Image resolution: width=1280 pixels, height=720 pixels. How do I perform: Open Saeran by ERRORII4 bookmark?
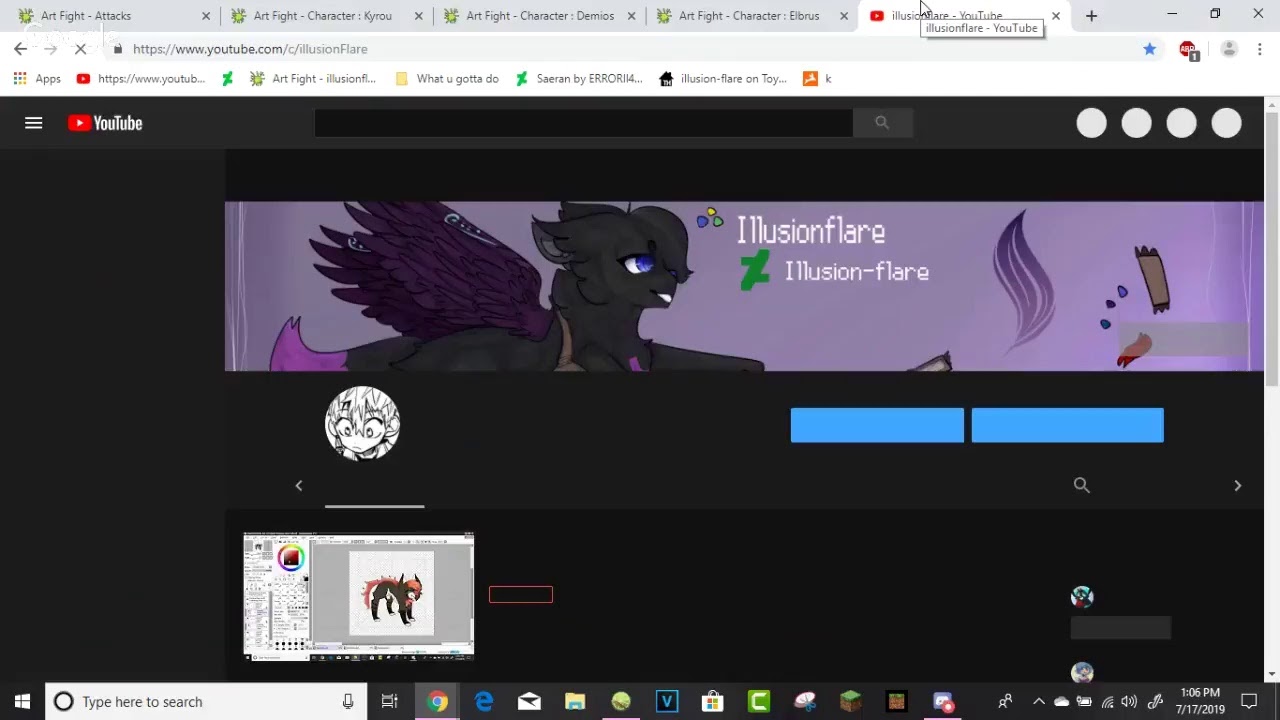click(578, 79)
